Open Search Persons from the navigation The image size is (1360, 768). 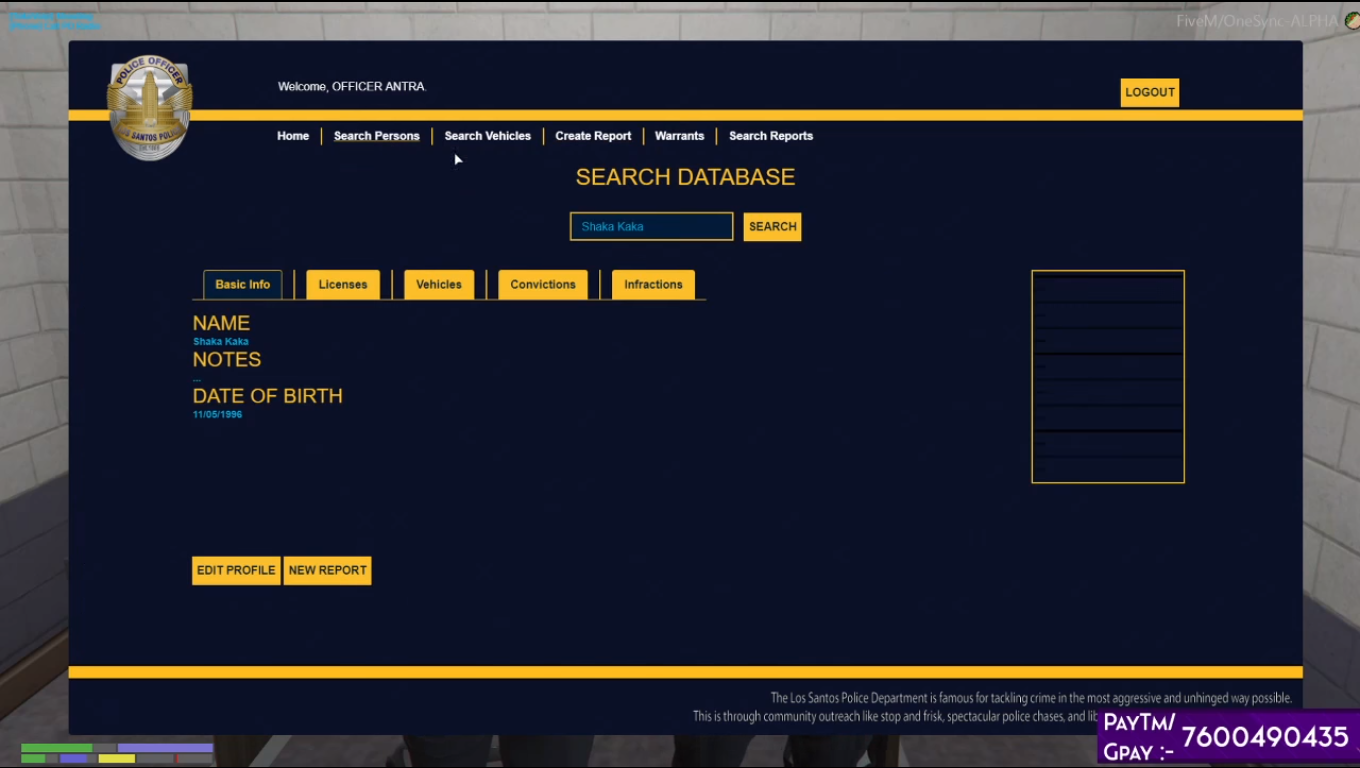click(x=376, y=136)
